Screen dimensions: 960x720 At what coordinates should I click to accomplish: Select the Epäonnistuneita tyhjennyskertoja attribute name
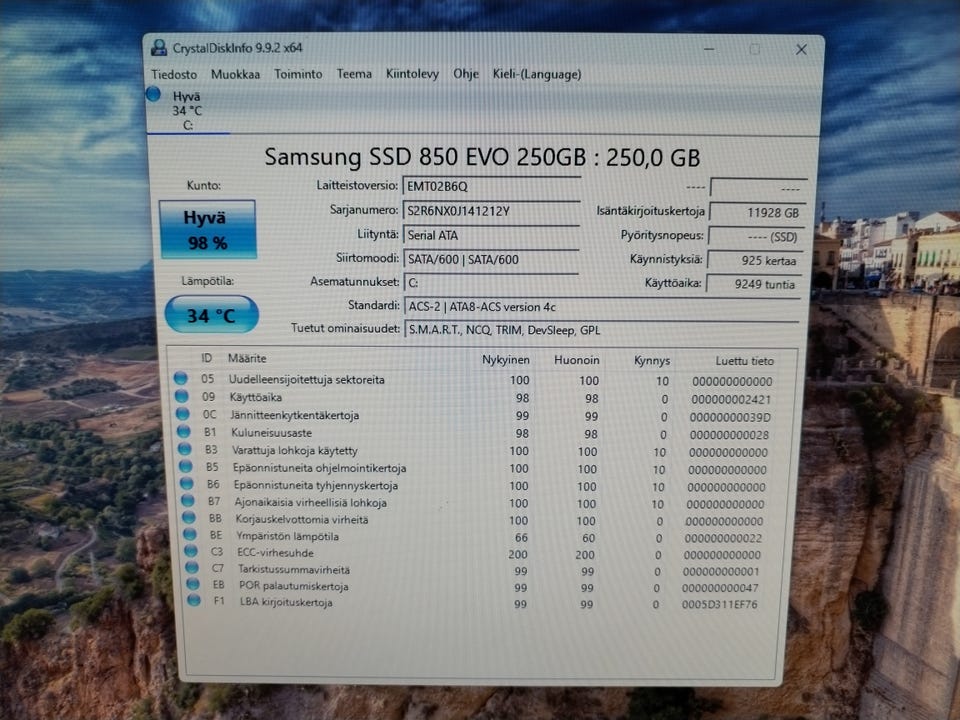(x=315, y=485)
